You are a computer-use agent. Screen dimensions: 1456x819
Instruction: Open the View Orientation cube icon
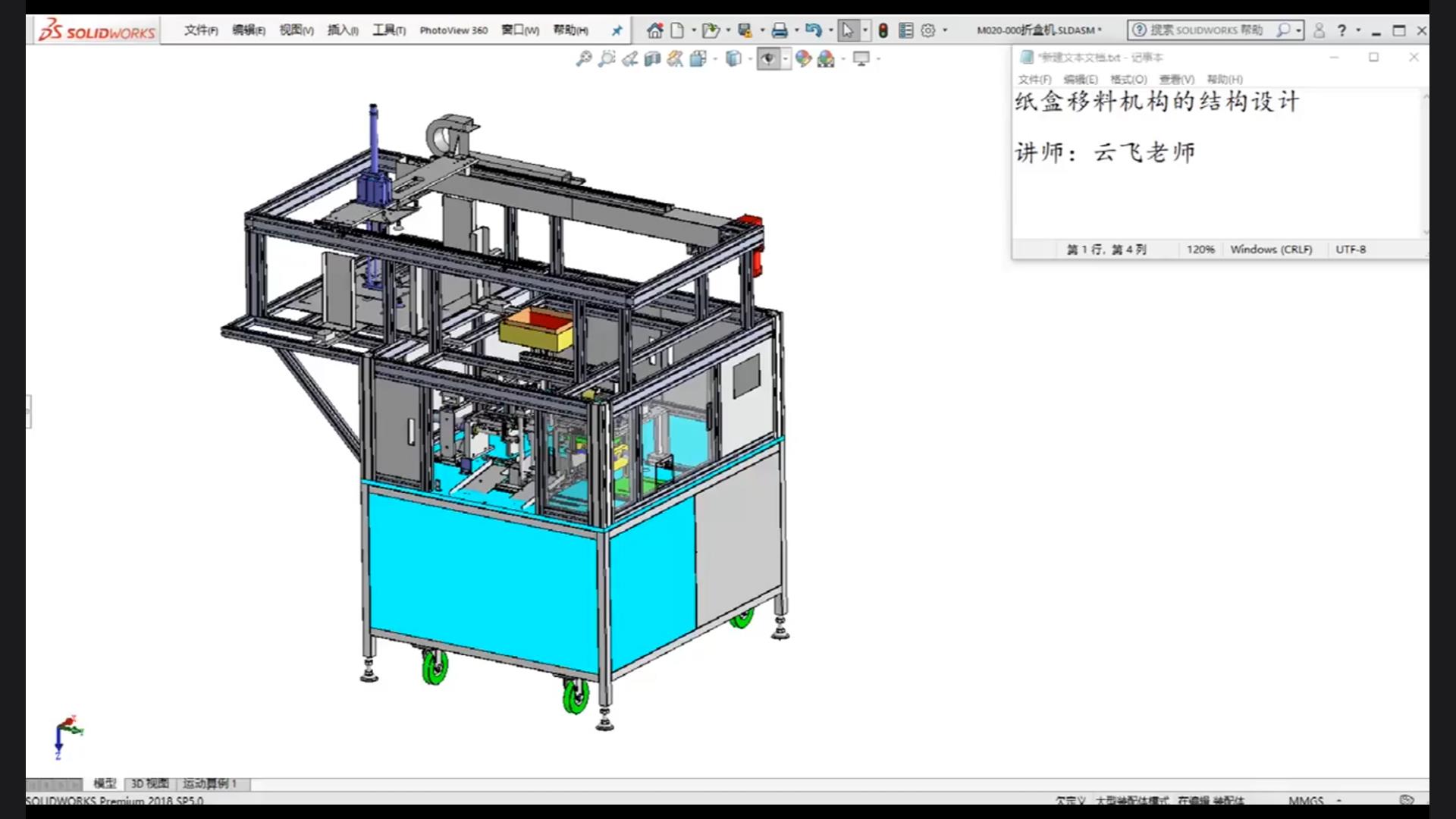698,58
